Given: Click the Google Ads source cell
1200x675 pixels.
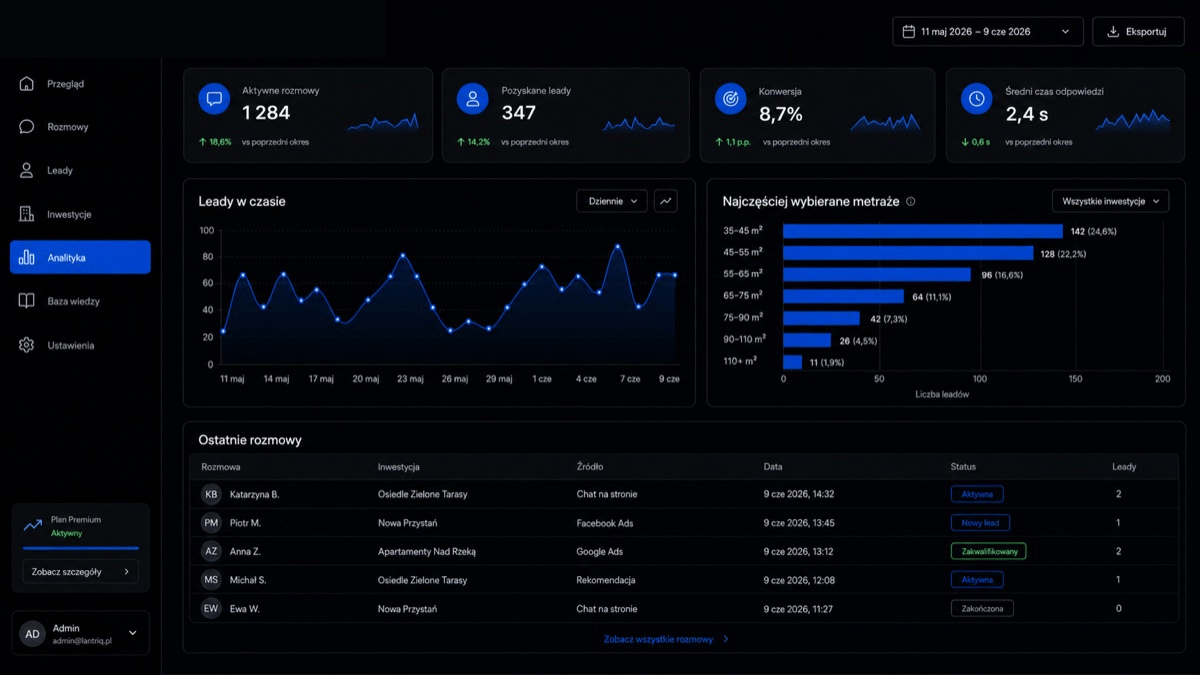Looking at the screenshot, I should pyautogui.click(x=600, y=551).
